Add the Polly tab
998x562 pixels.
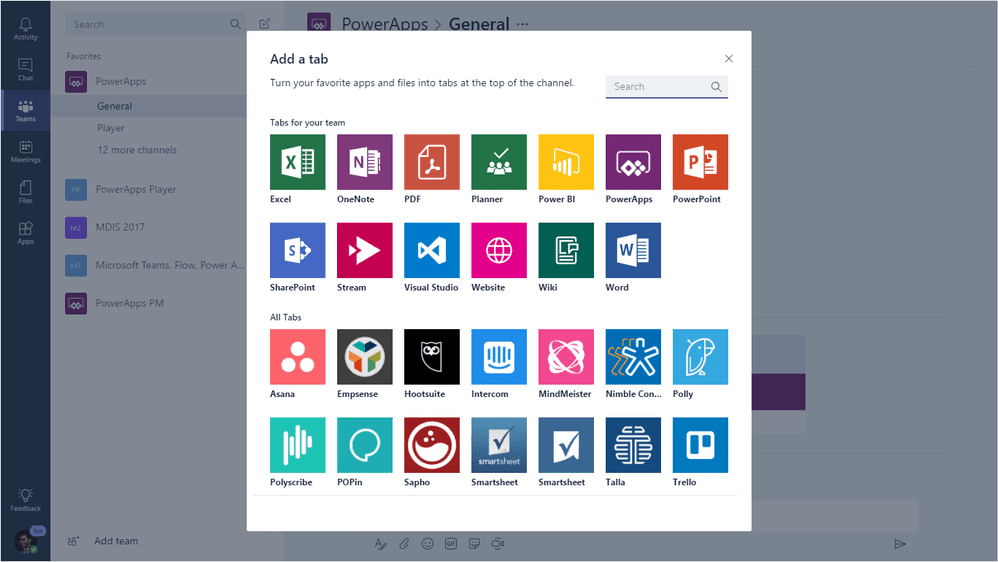(700, 356)
